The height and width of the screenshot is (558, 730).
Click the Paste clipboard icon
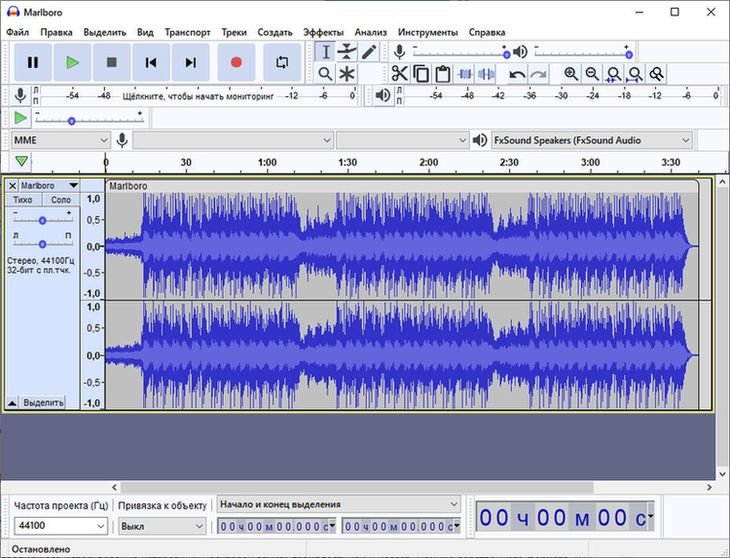[x=442, y=74]
